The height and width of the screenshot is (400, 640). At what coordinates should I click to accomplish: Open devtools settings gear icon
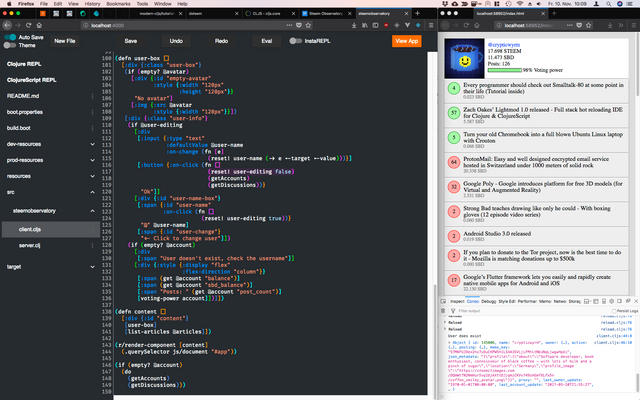pyautogui.click(x=611, y=301)
